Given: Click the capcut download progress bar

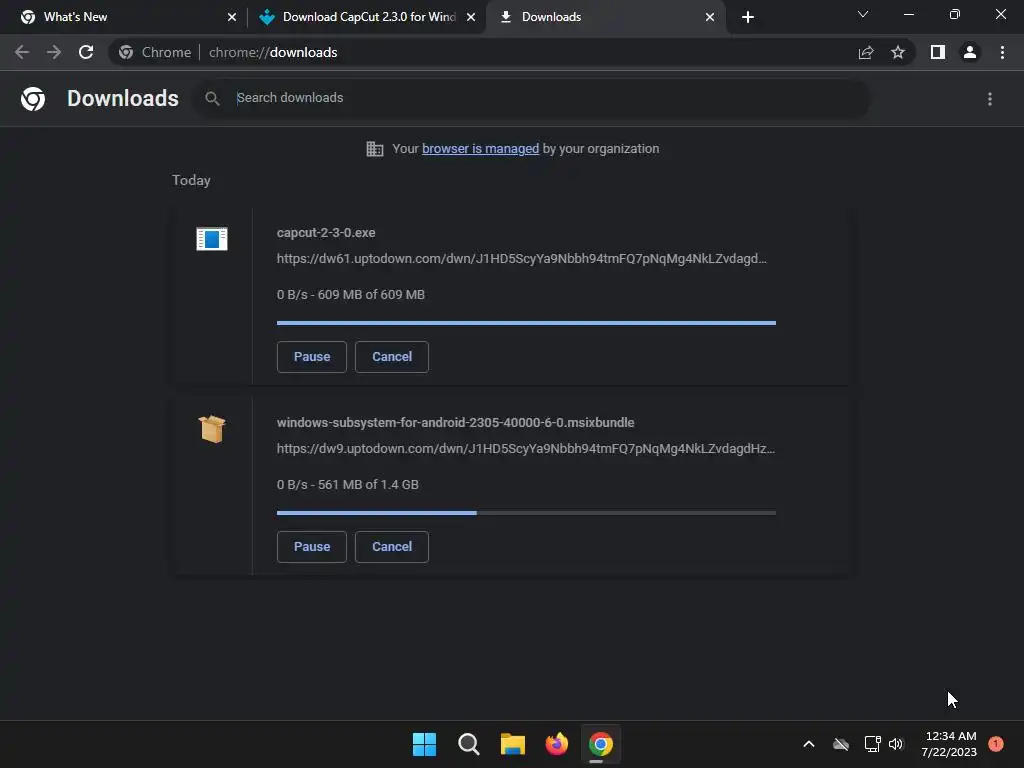Looking at the screenshot, I should pyautogui.click(x=526, y=323).
